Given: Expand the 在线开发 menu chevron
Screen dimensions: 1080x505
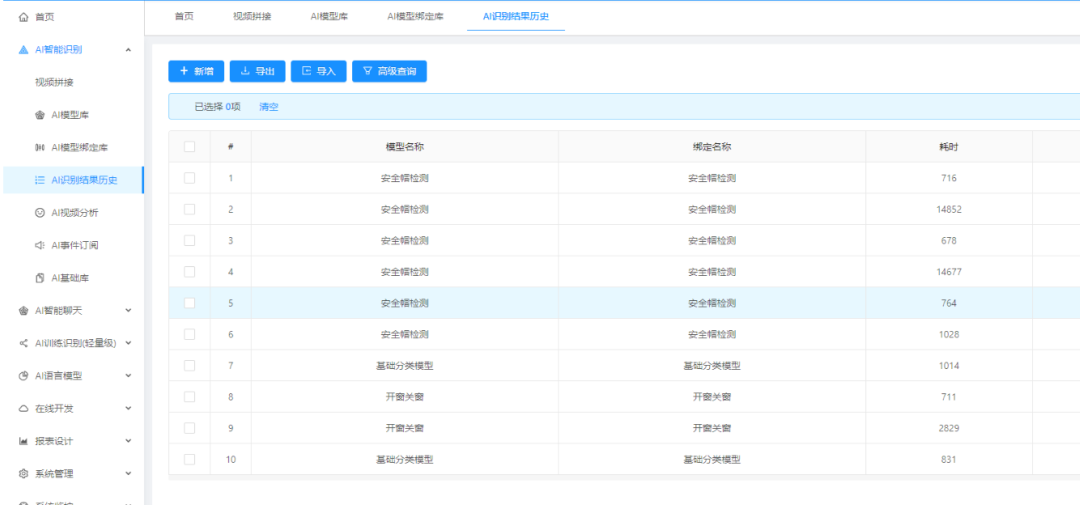Looking at the screenshot, I should point(128,409).
